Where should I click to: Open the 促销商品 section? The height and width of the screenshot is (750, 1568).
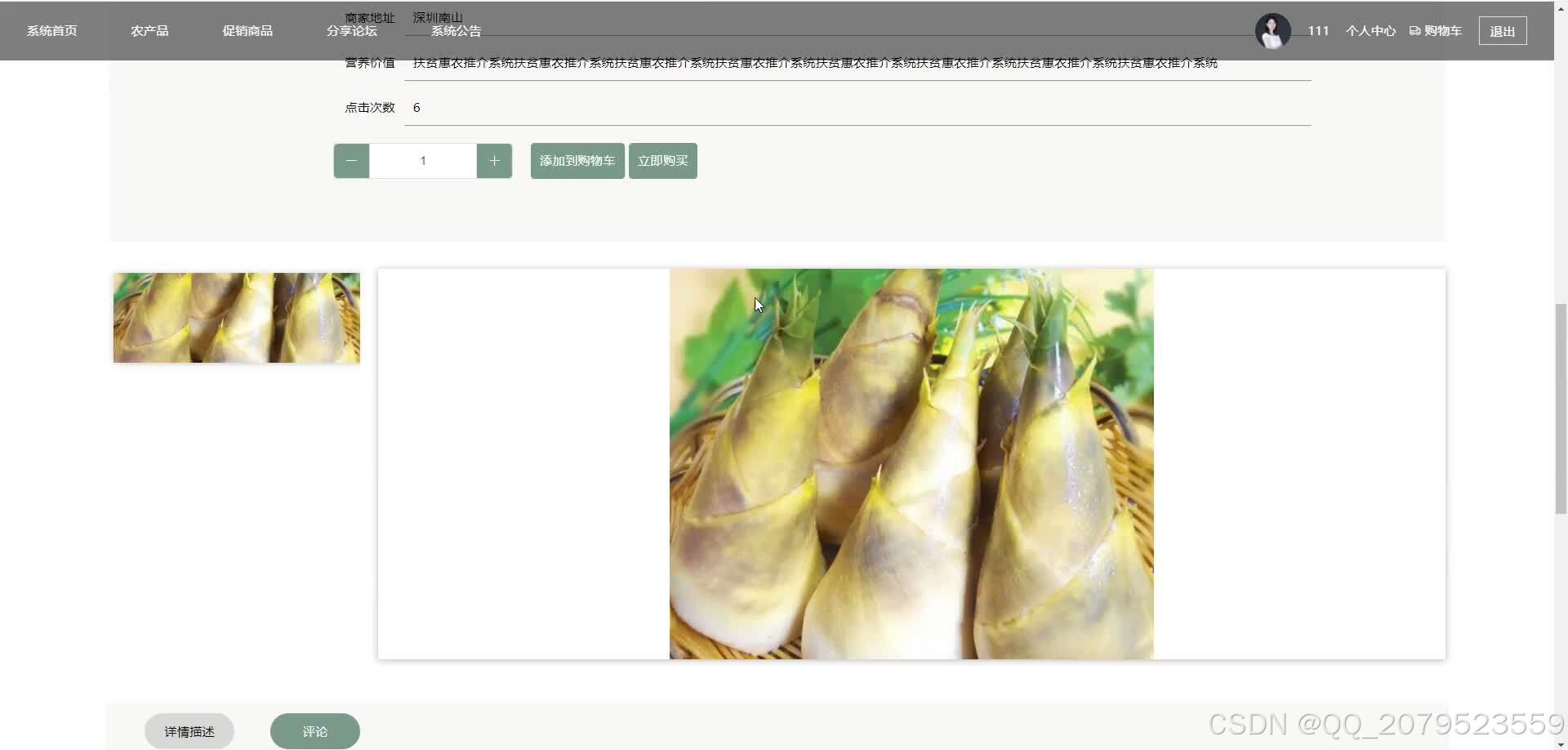point(247,31)
